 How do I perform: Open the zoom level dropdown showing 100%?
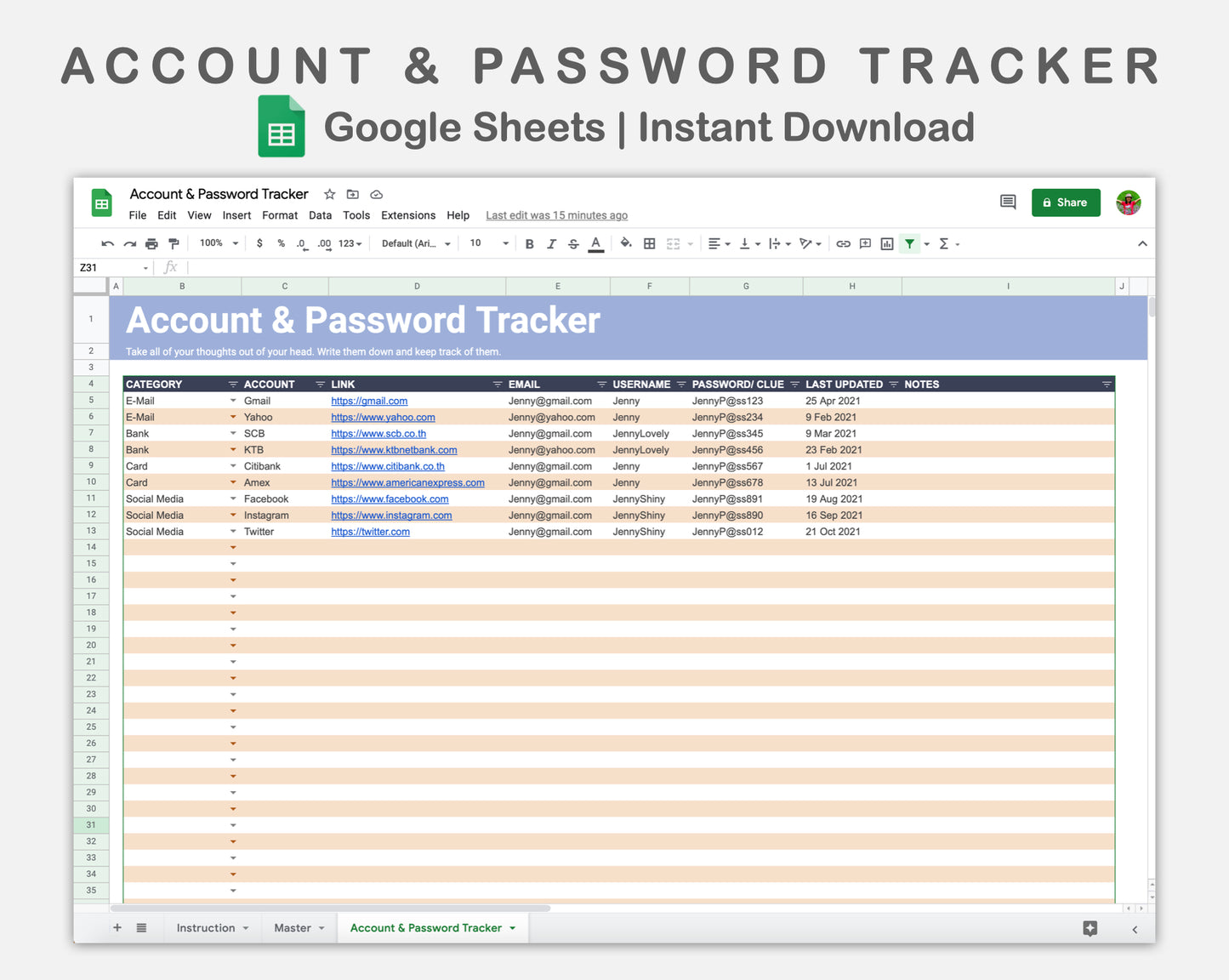(x=213, y=243)
